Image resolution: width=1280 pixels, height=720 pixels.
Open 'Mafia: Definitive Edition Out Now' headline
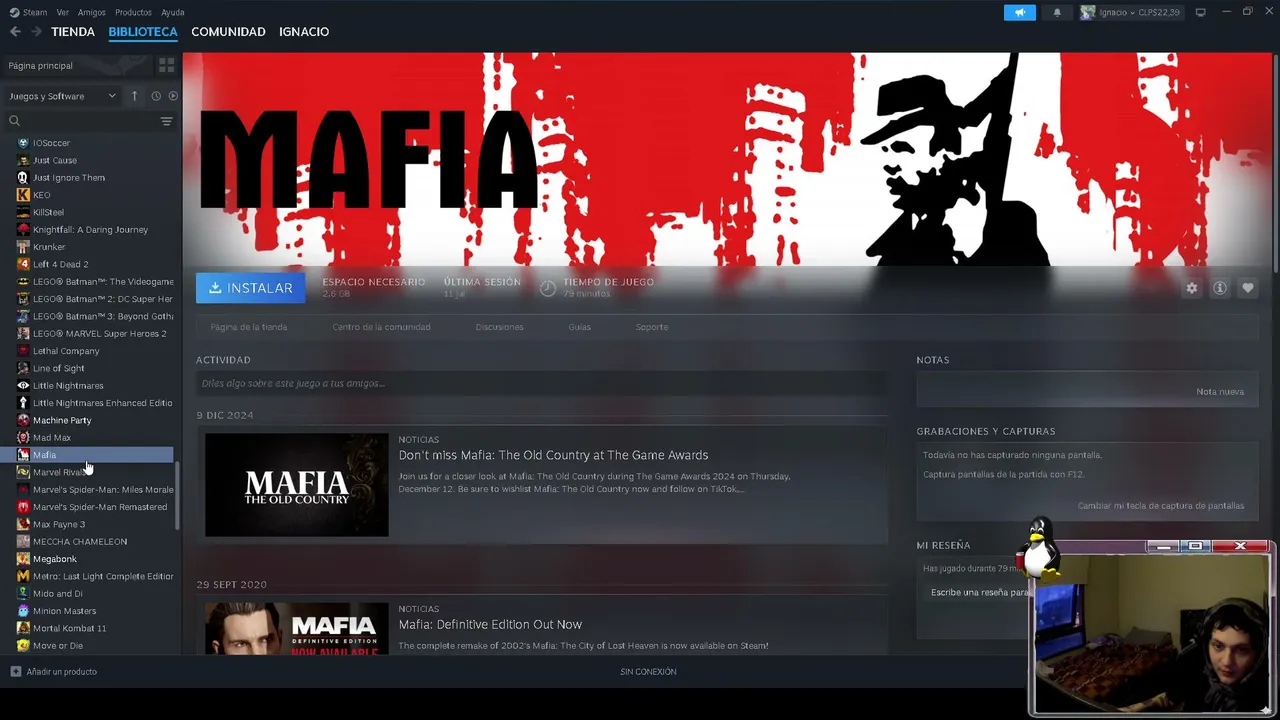click(x=490, y=624)
